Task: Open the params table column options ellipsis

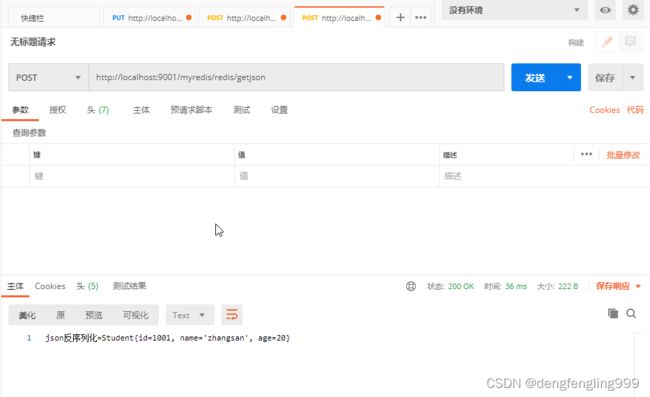Action: pyautogui.click(x=586, y=154)
